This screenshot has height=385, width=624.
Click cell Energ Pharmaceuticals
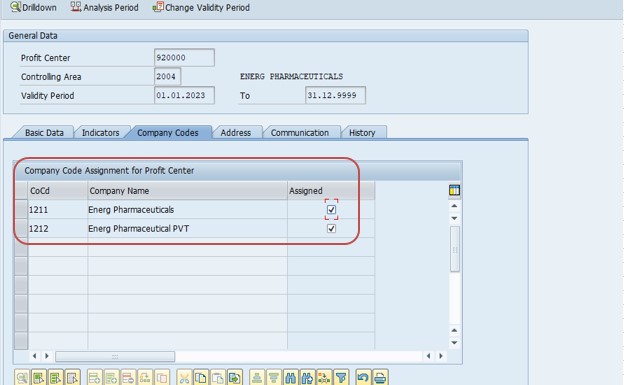[x=187, y=209]
